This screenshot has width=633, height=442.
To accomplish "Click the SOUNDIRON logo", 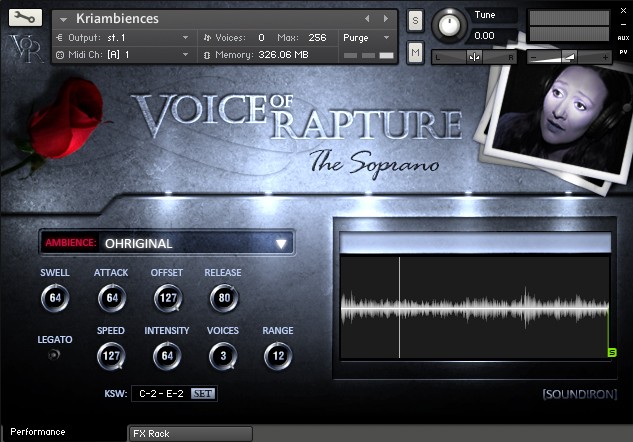I will 579,394.
